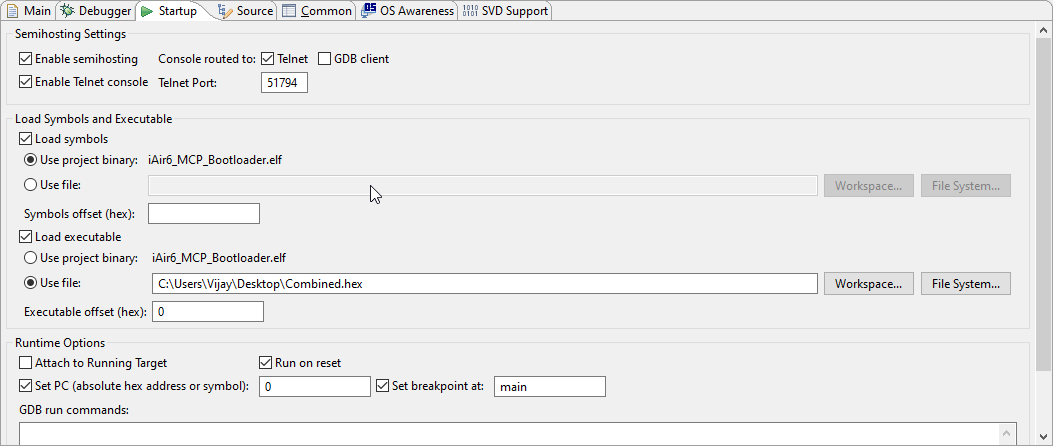
Task: Switch to the Common tab
Action: tap(317, 11)
